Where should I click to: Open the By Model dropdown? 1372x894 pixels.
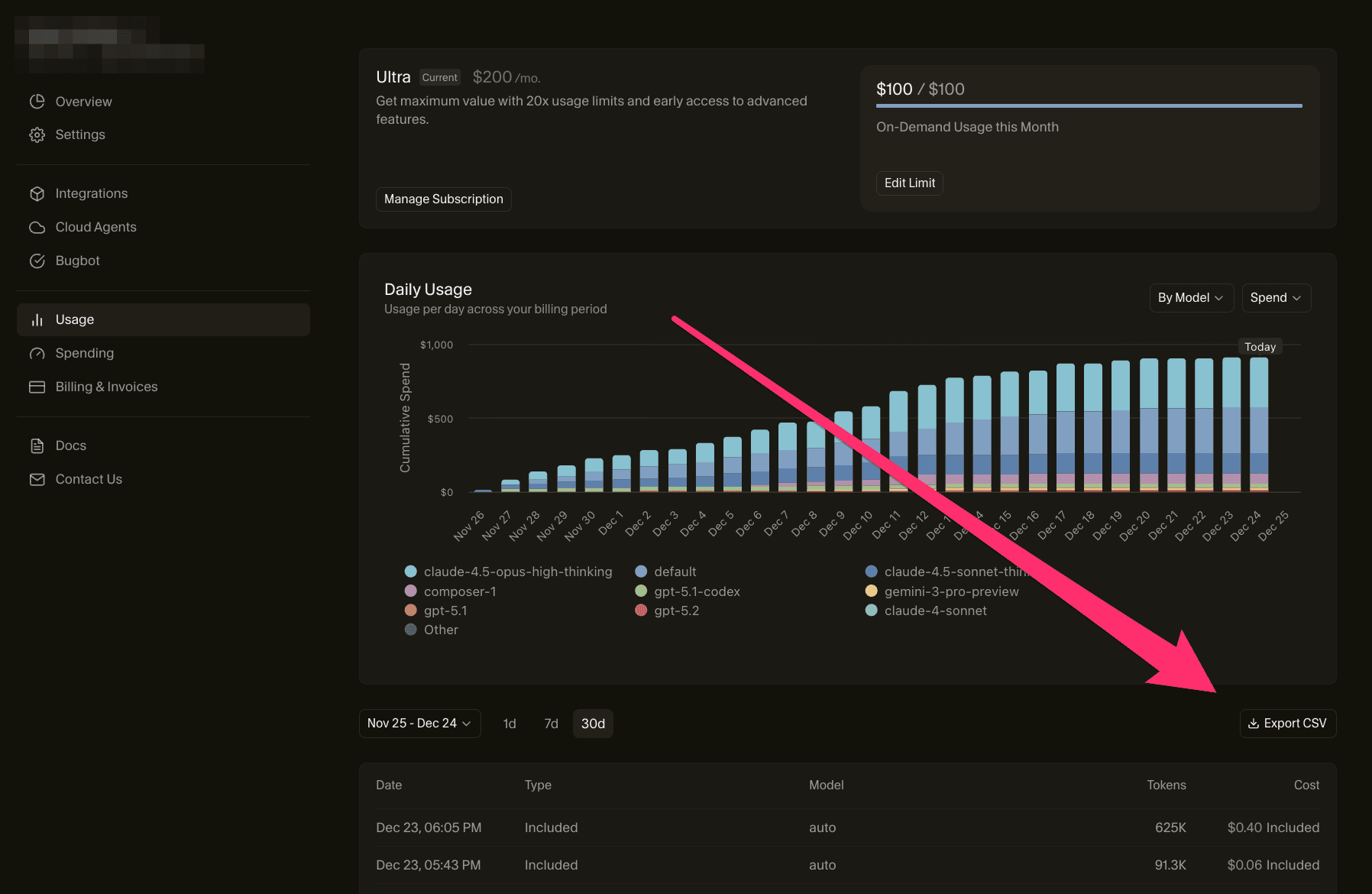1191,297
